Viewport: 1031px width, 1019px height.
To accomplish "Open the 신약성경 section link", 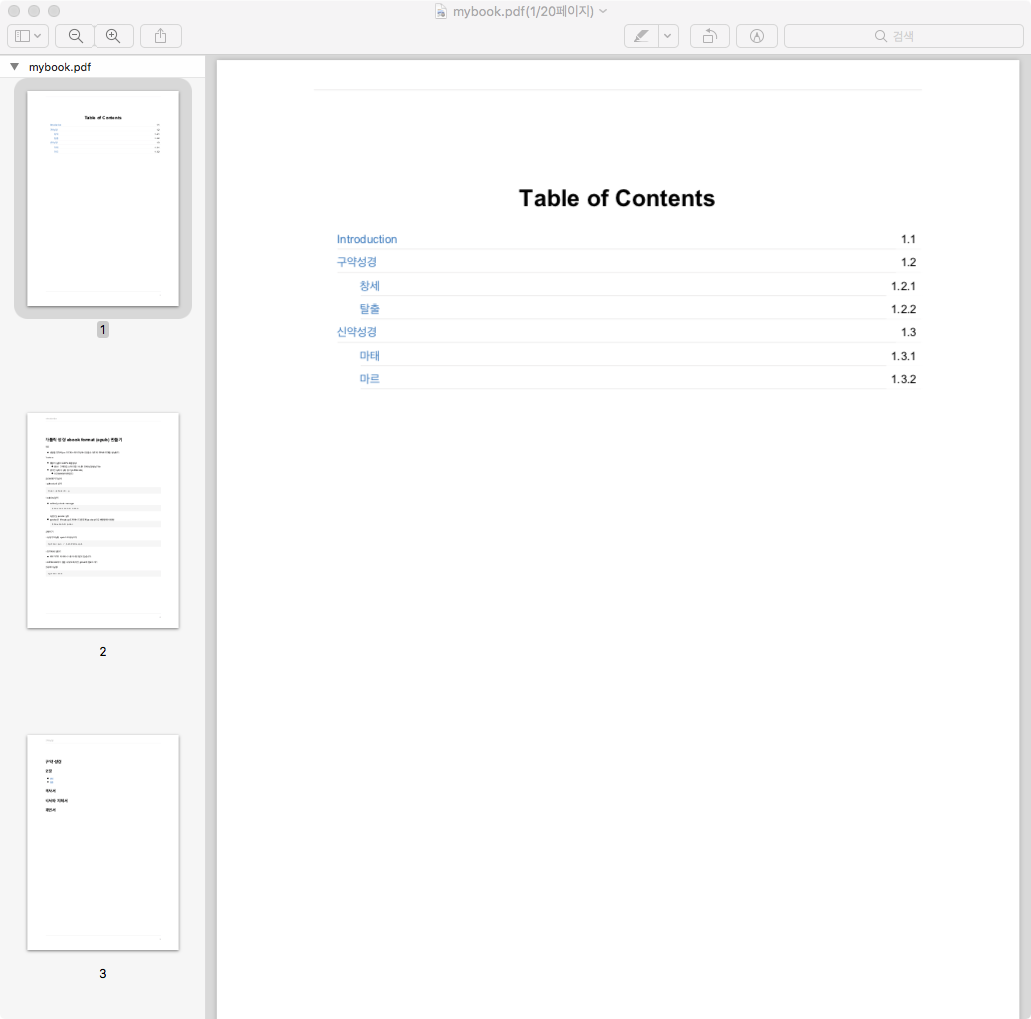I will point(357,332).
